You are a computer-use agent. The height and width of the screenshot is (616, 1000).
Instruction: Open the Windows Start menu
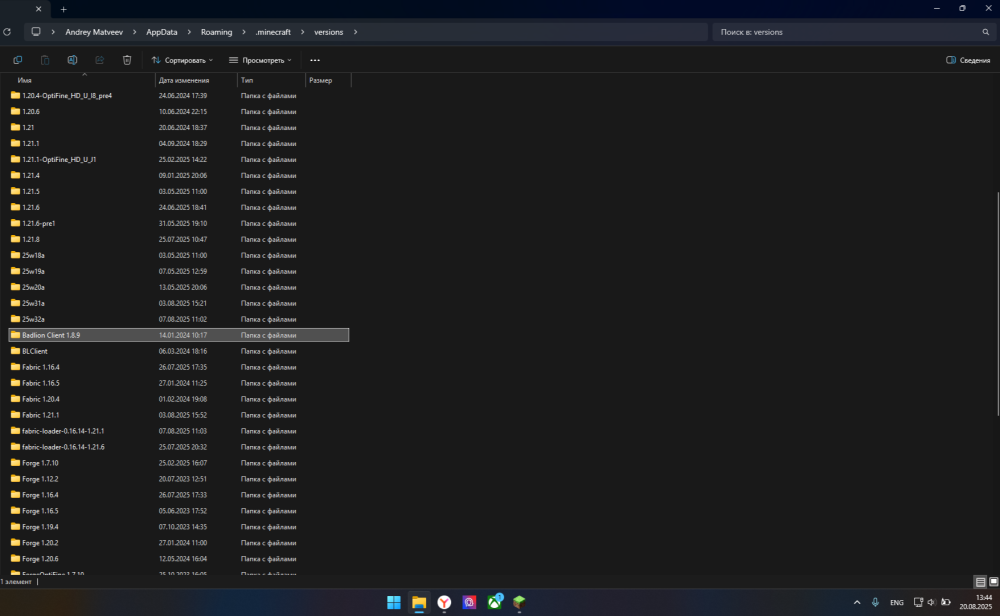tap(393, 602)
